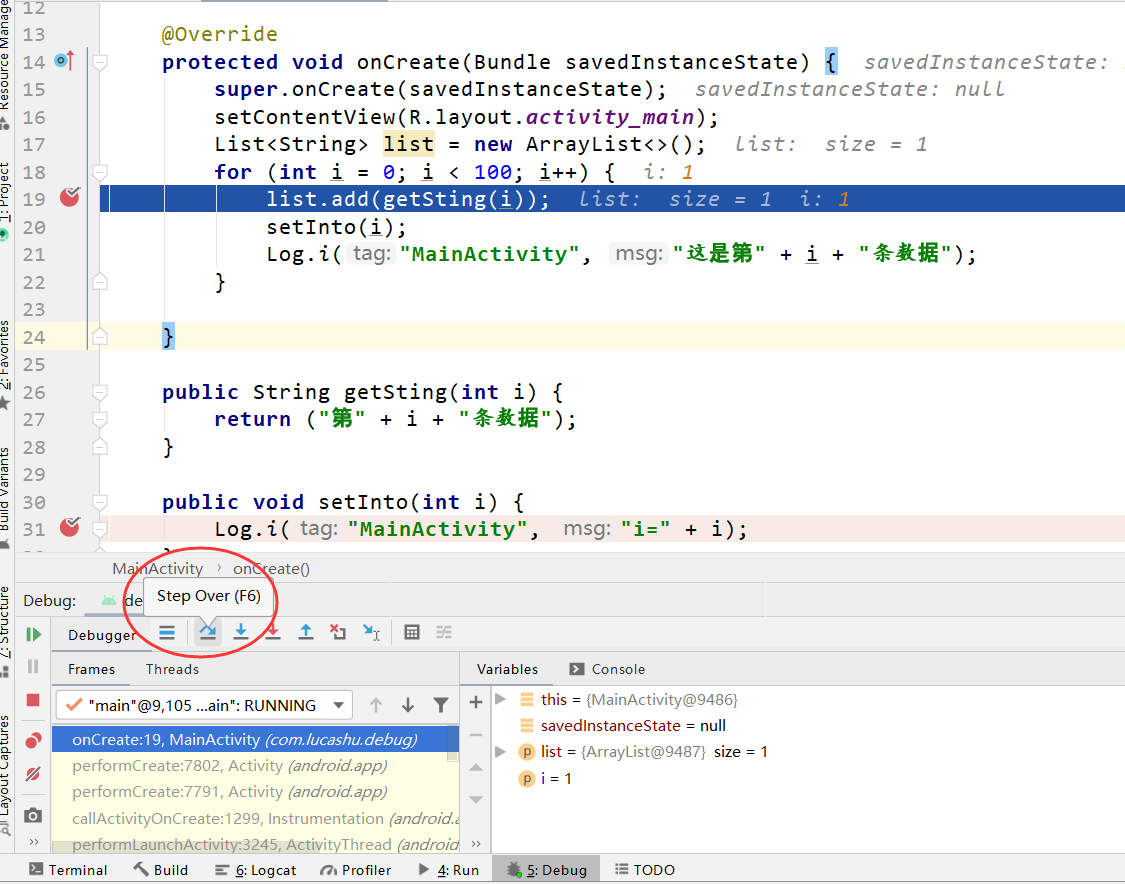Open View Breakpoints double red circles
1125x884 pixels.
(x=33, y=740)
